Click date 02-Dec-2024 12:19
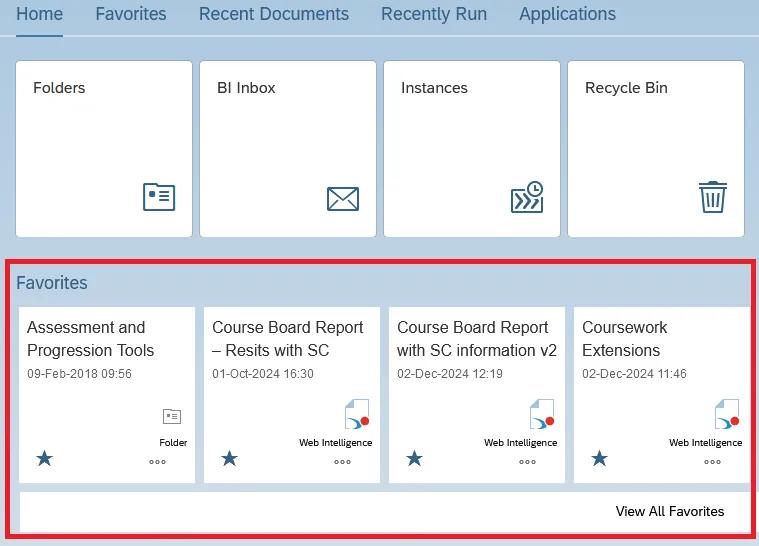 tap(450, 374)
